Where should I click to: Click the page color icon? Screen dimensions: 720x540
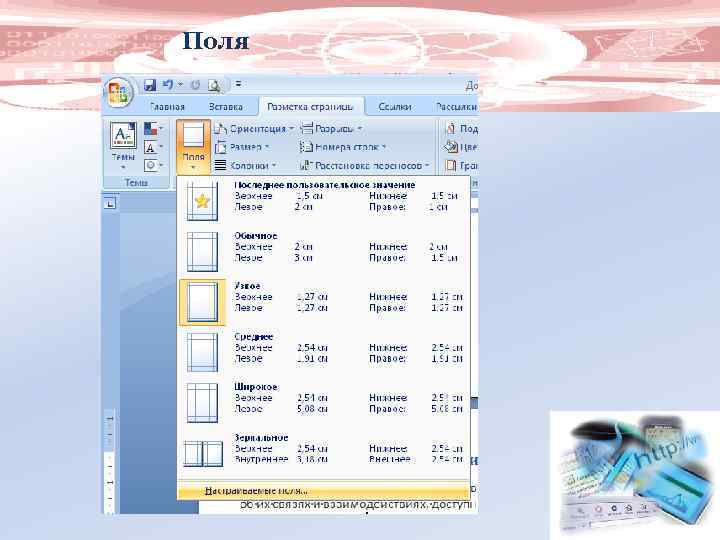coord(451,147)
